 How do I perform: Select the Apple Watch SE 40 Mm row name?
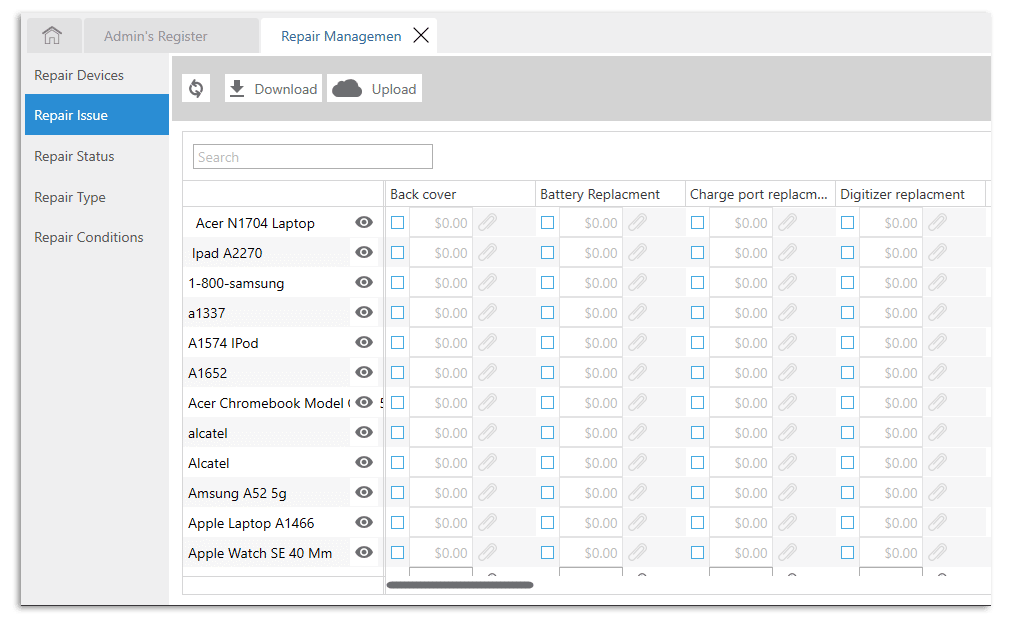pos(260,553)
